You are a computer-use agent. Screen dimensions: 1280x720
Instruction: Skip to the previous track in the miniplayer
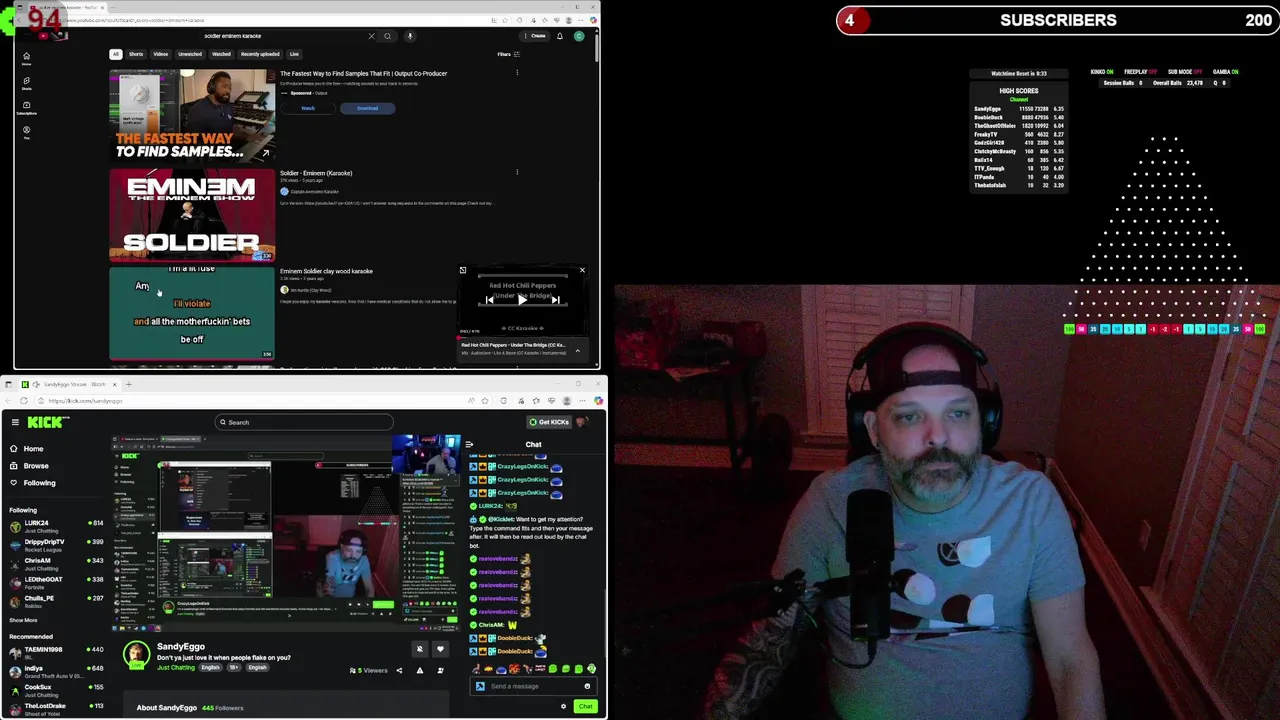click(489, 299)
